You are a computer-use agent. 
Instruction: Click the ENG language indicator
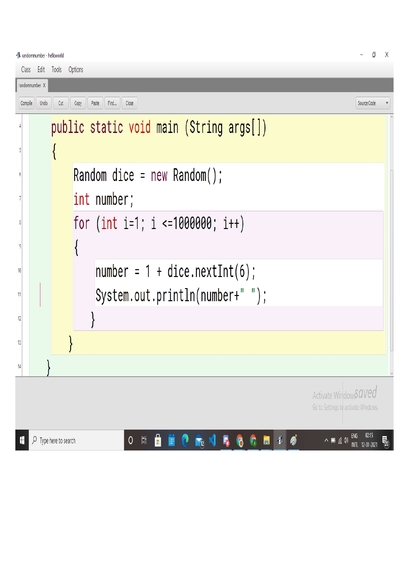[x=354, y=440]
